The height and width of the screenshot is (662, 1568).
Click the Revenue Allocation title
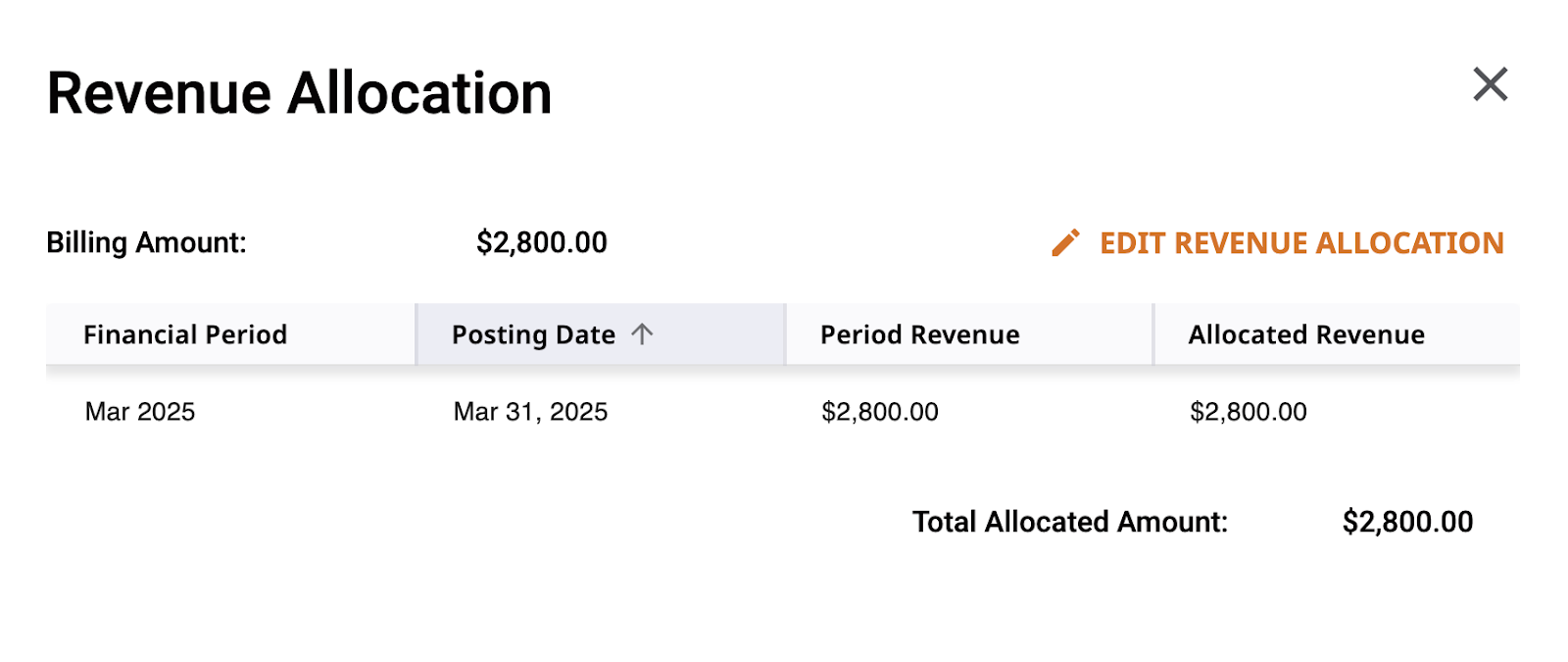300,94
